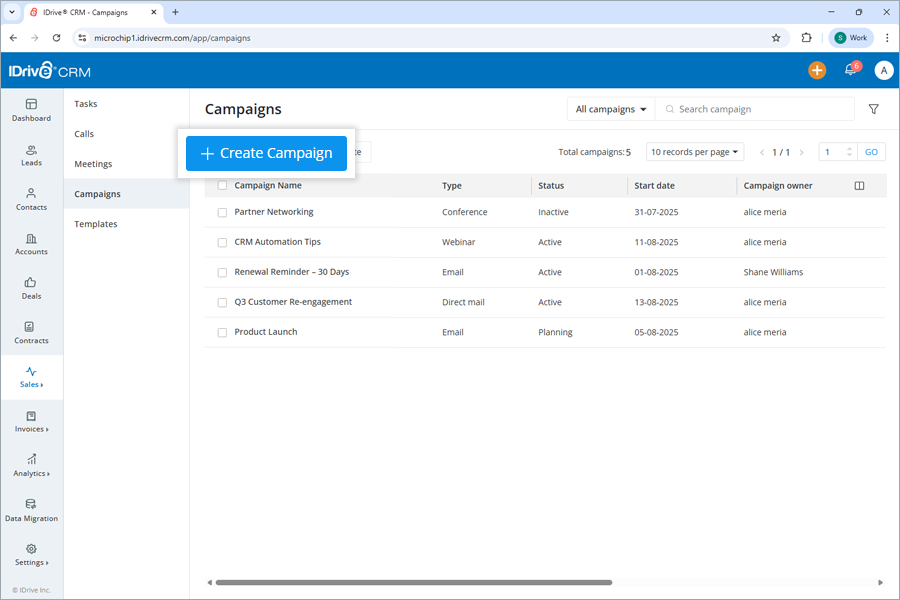Image resolution: width=900 pixels, height=600 pixels.
Task: Change the 10 records per page dropdown
Action: pyautogui.click(x=692, y=151)
